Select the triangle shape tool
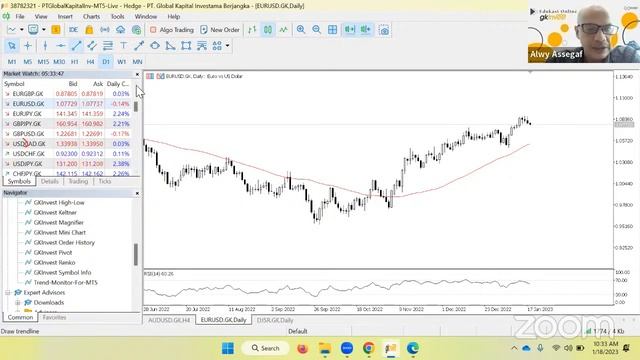 point(170,46)
